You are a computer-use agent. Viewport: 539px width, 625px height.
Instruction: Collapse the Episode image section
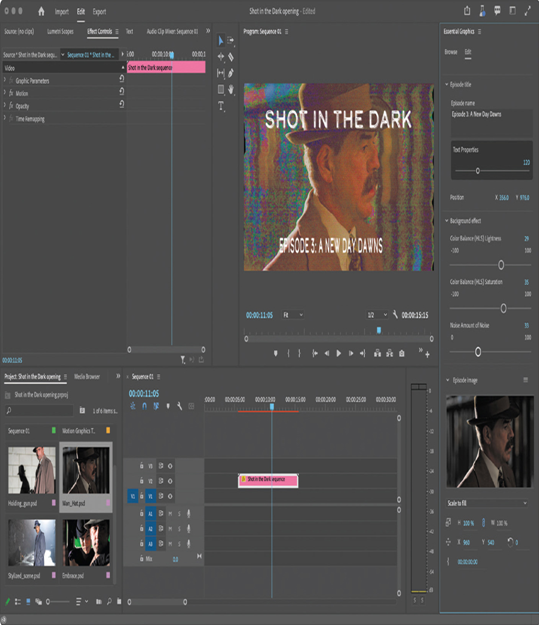[x=448, y=380]
